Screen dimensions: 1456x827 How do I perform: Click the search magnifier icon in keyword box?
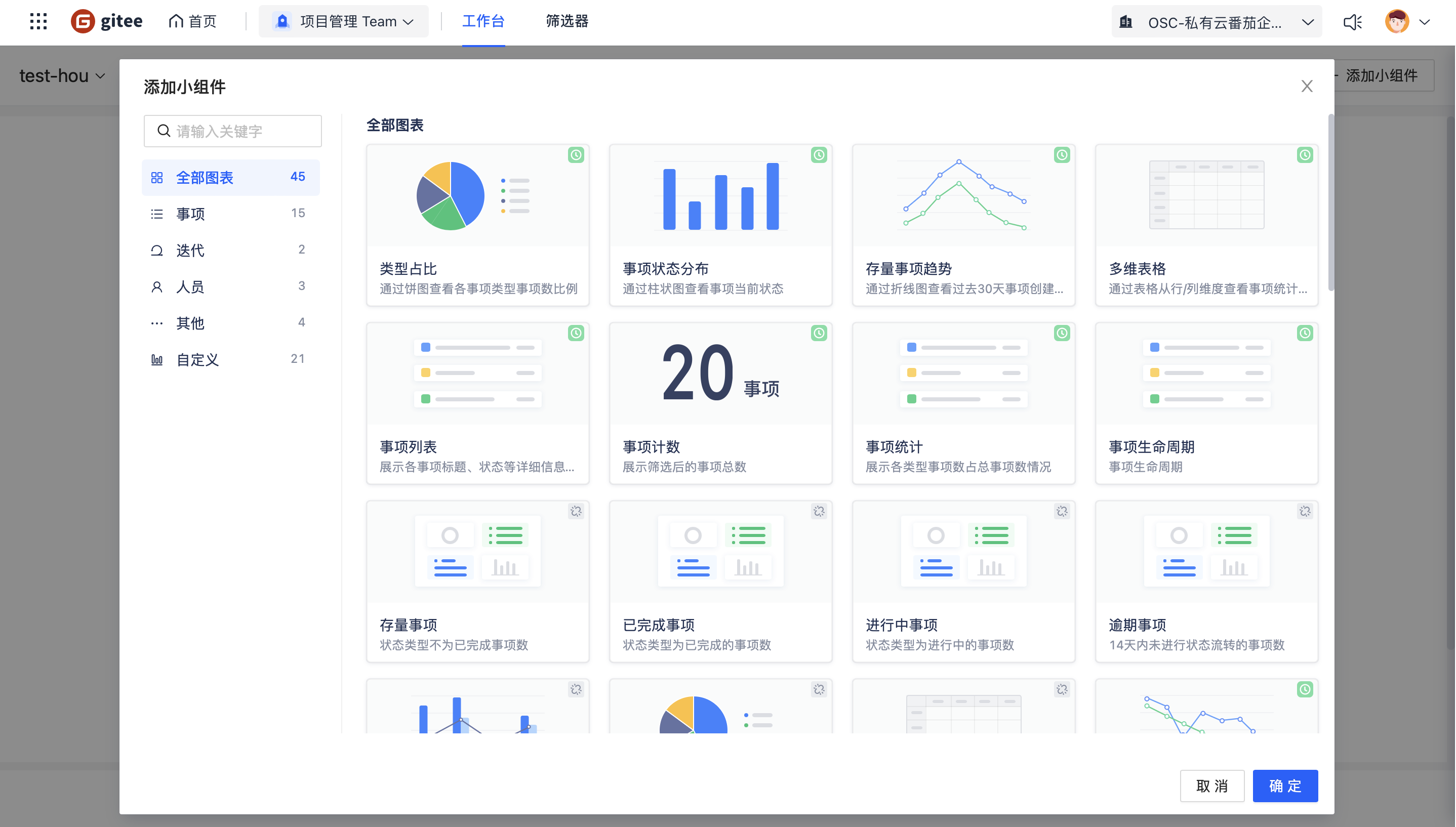tap(164, 131)
